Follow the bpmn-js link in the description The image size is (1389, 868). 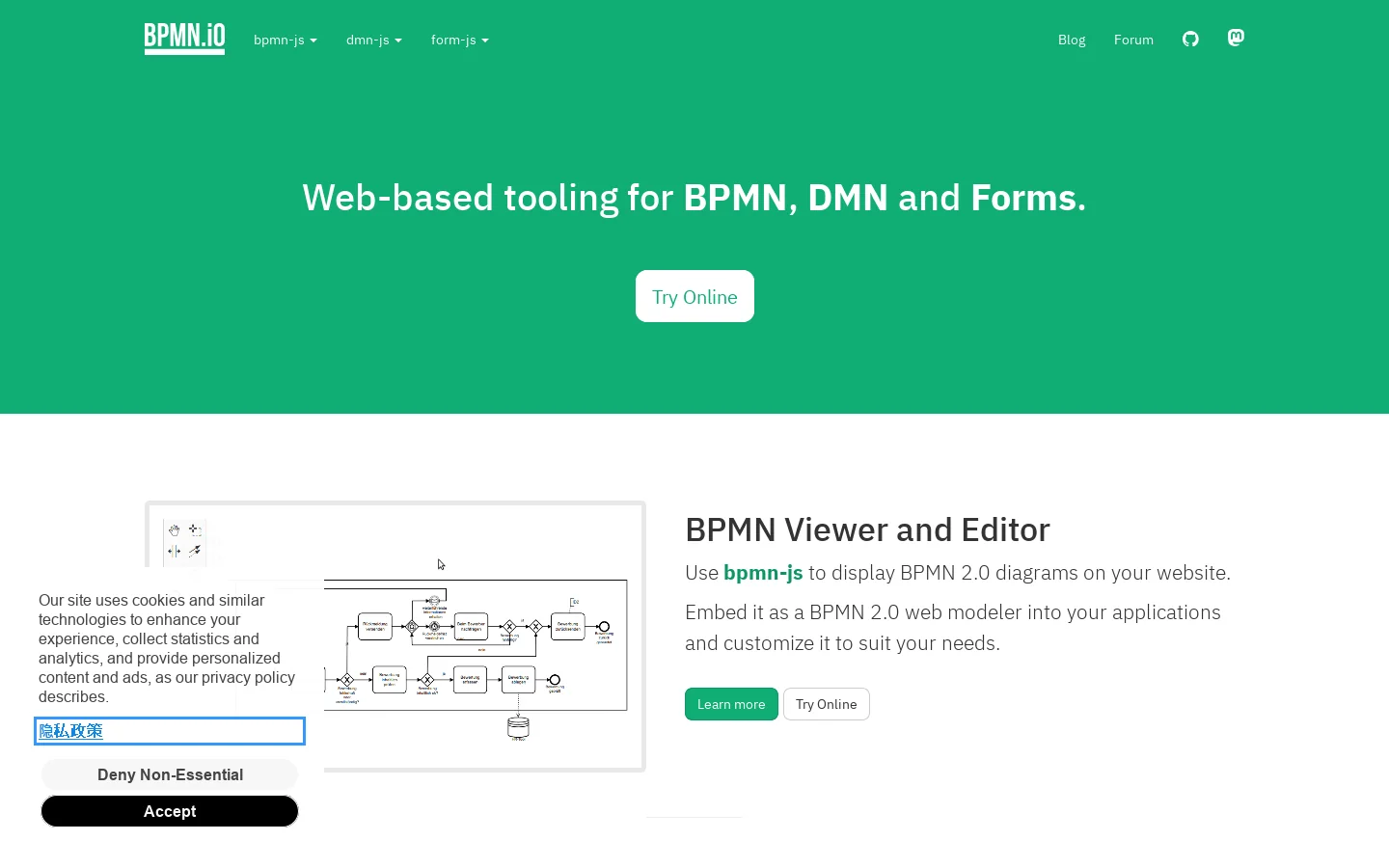tap(763, 573)
